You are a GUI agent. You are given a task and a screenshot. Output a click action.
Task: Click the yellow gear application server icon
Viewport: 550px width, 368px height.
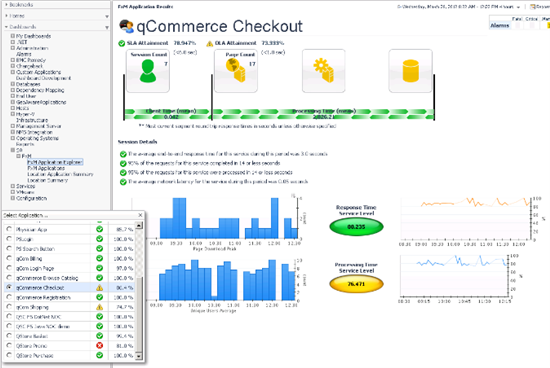tap(323, 71)
